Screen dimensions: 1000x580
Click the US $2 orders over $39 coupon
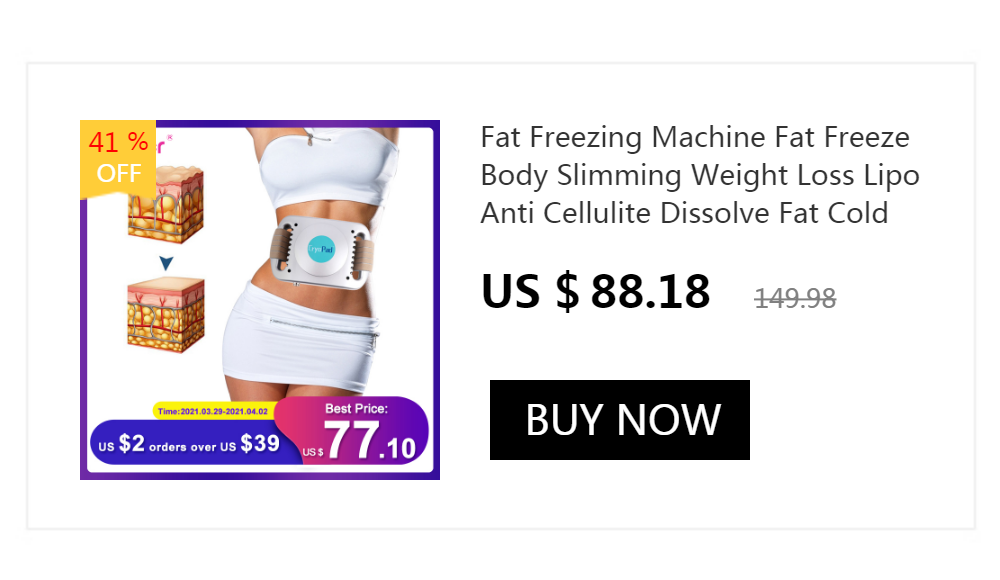(189, 443)
